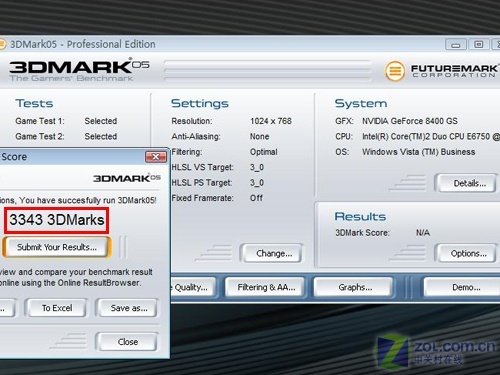Viewport: 500px width, 375px height.
Task: Open Filtering & AA tool
Action: pyautogui.click(x=266, y=287)
